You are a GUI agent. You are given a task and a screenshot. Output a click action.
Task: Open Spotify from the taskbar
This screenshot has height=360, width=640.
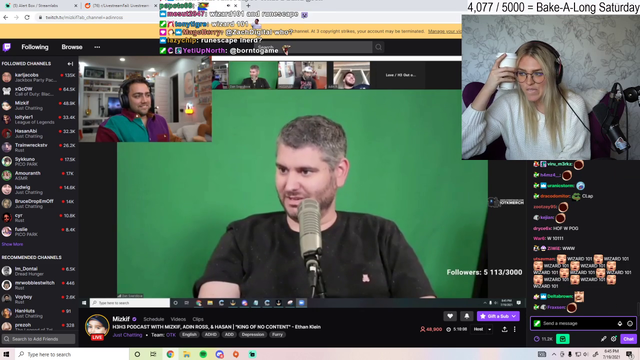(203, 354)
